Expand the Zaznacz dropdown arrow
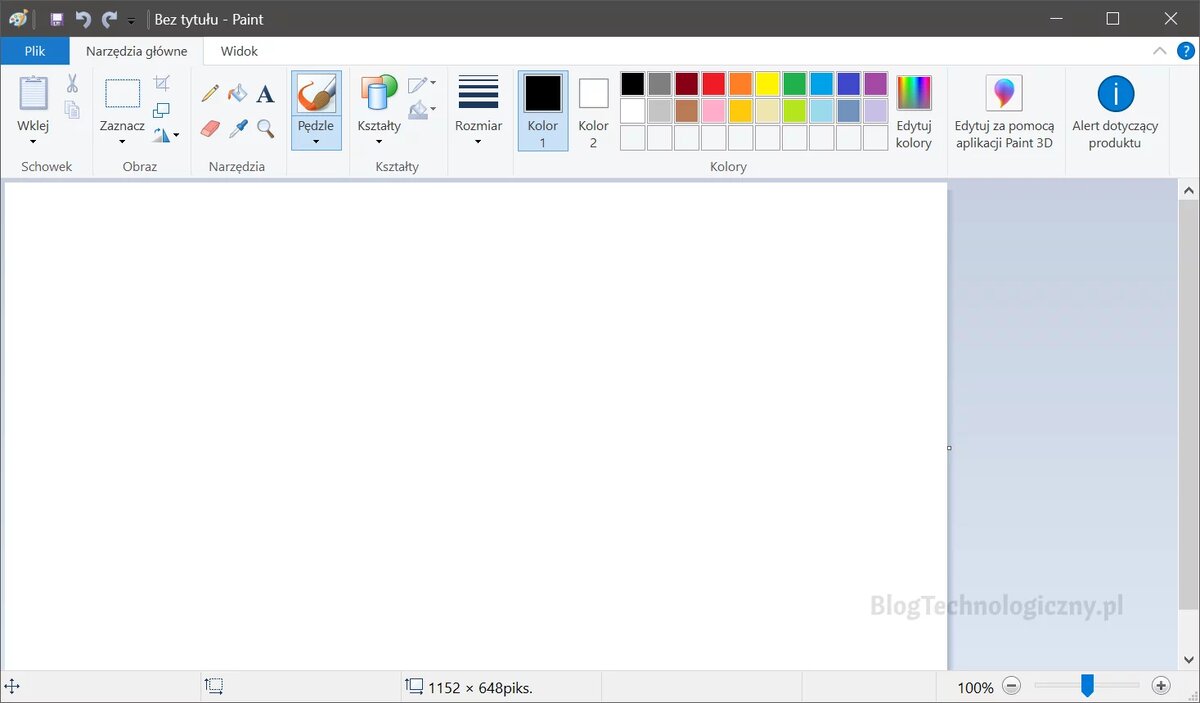 pyautogui.click(x=122, y=141)
